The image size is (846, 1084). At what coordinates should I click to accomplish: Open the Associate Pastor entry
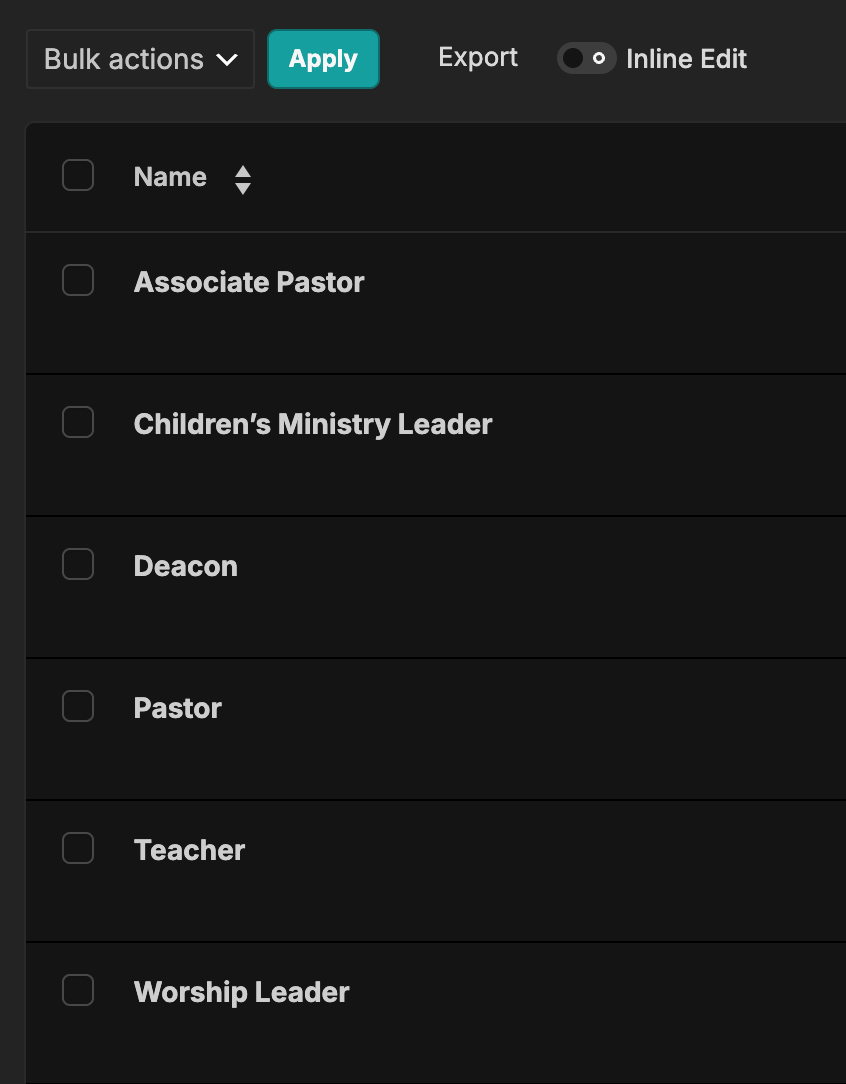[249, 282]
